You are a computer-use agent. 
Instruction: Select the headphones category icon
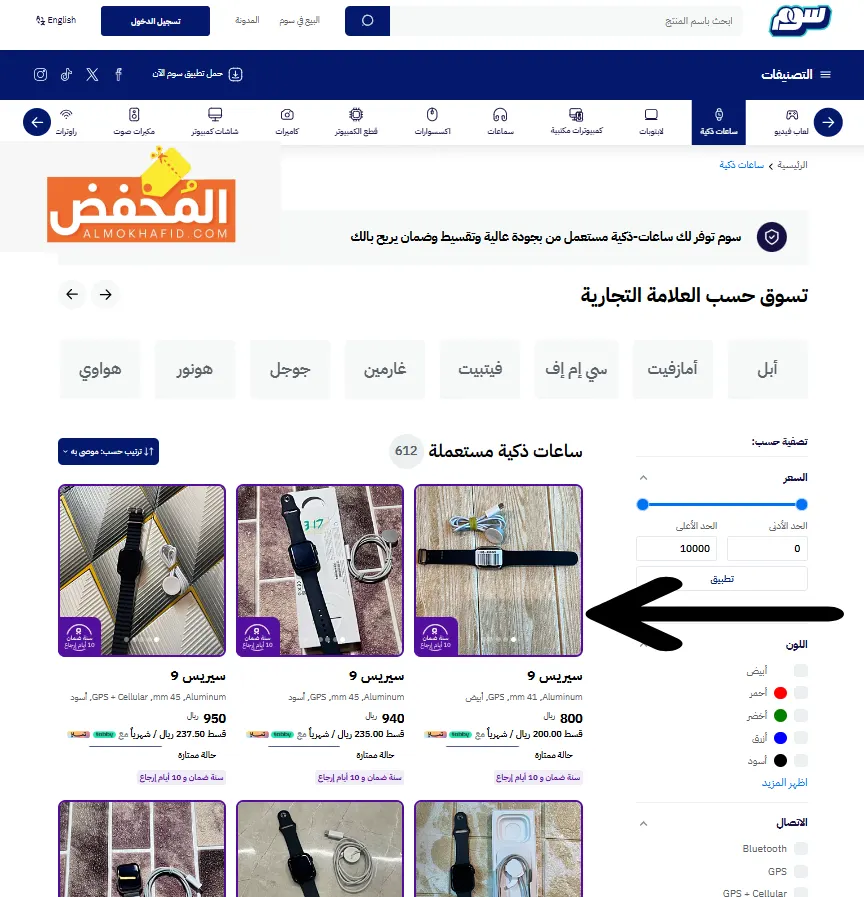tap(500, 115)
